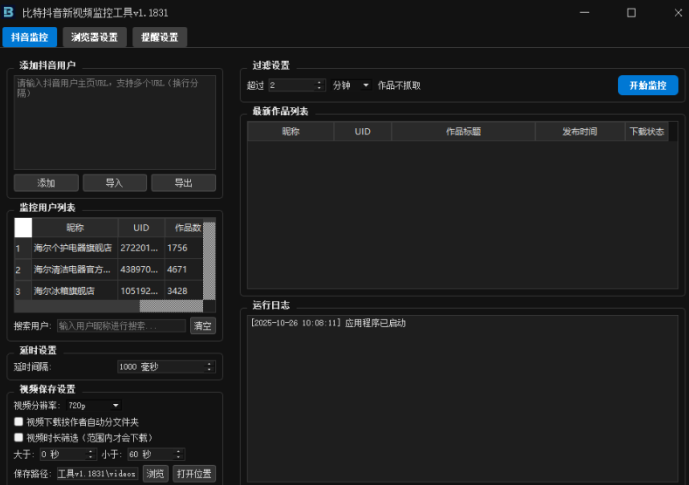
Task: Click the 小于 60 秒 duration field
Action: [156, 454]
